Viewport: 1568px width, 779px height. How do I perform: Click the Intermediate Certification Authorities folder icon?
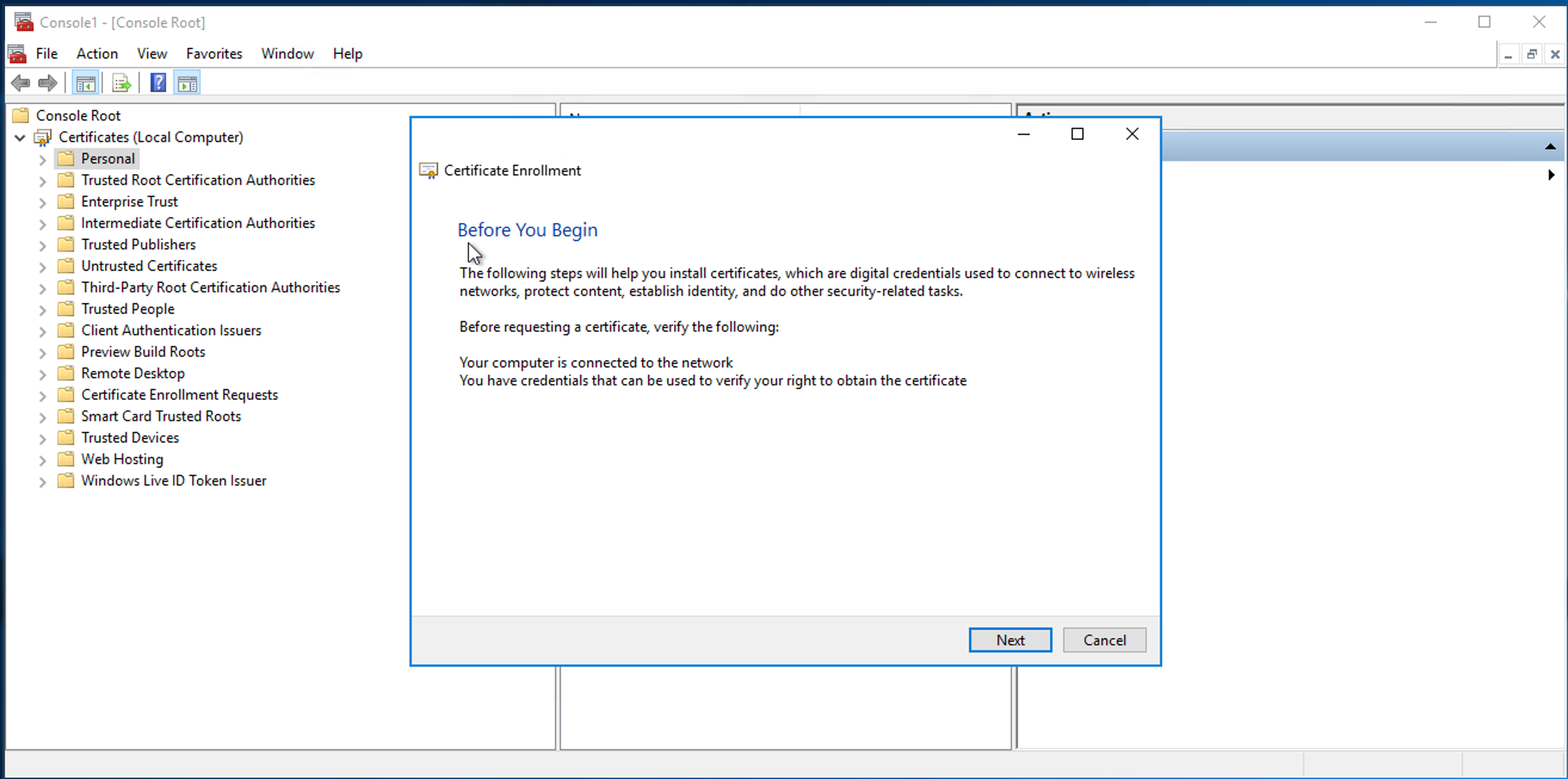(66, 222)
